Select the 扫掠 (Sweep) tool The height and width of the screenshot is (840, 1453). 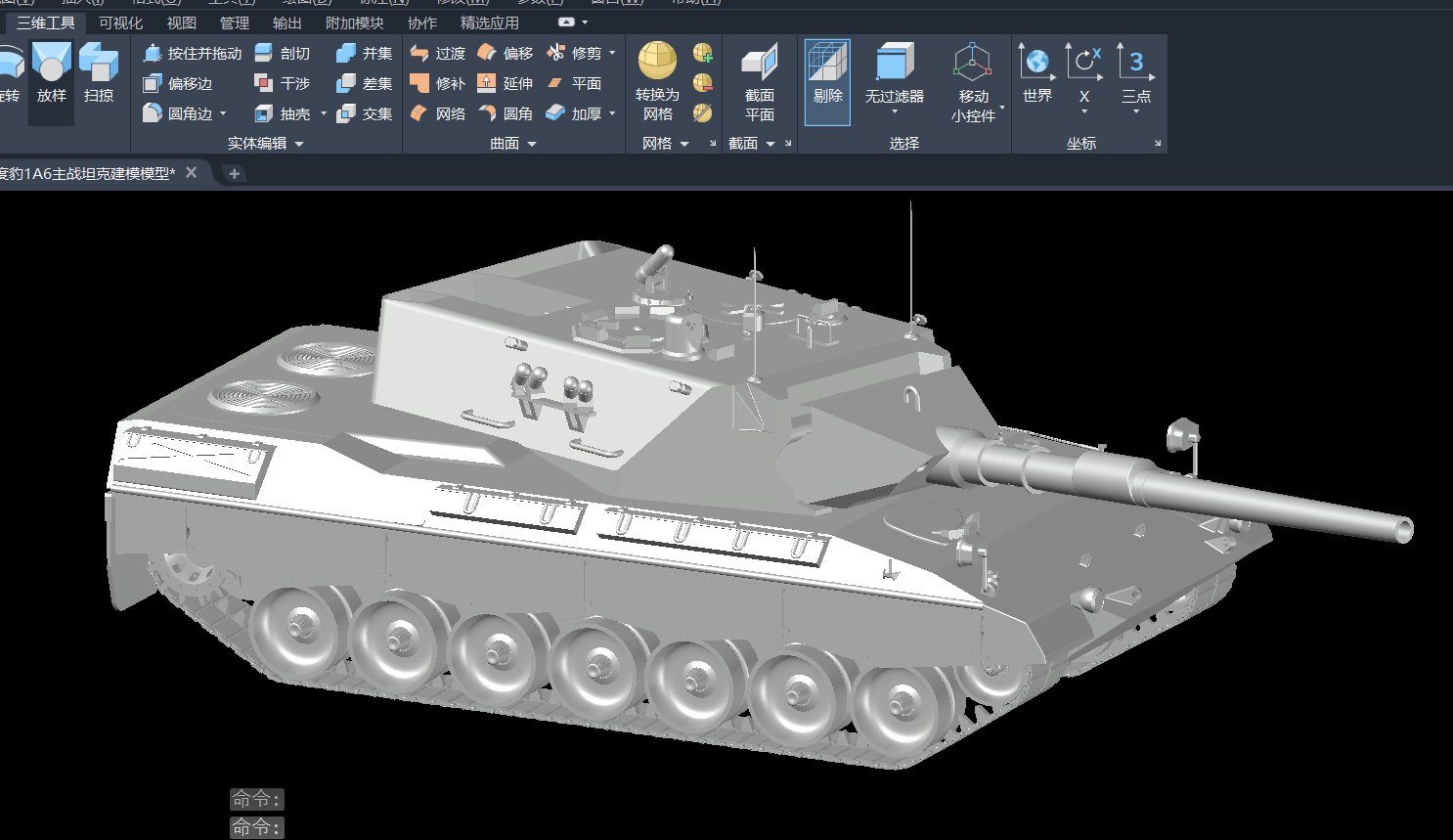(99, 75)
